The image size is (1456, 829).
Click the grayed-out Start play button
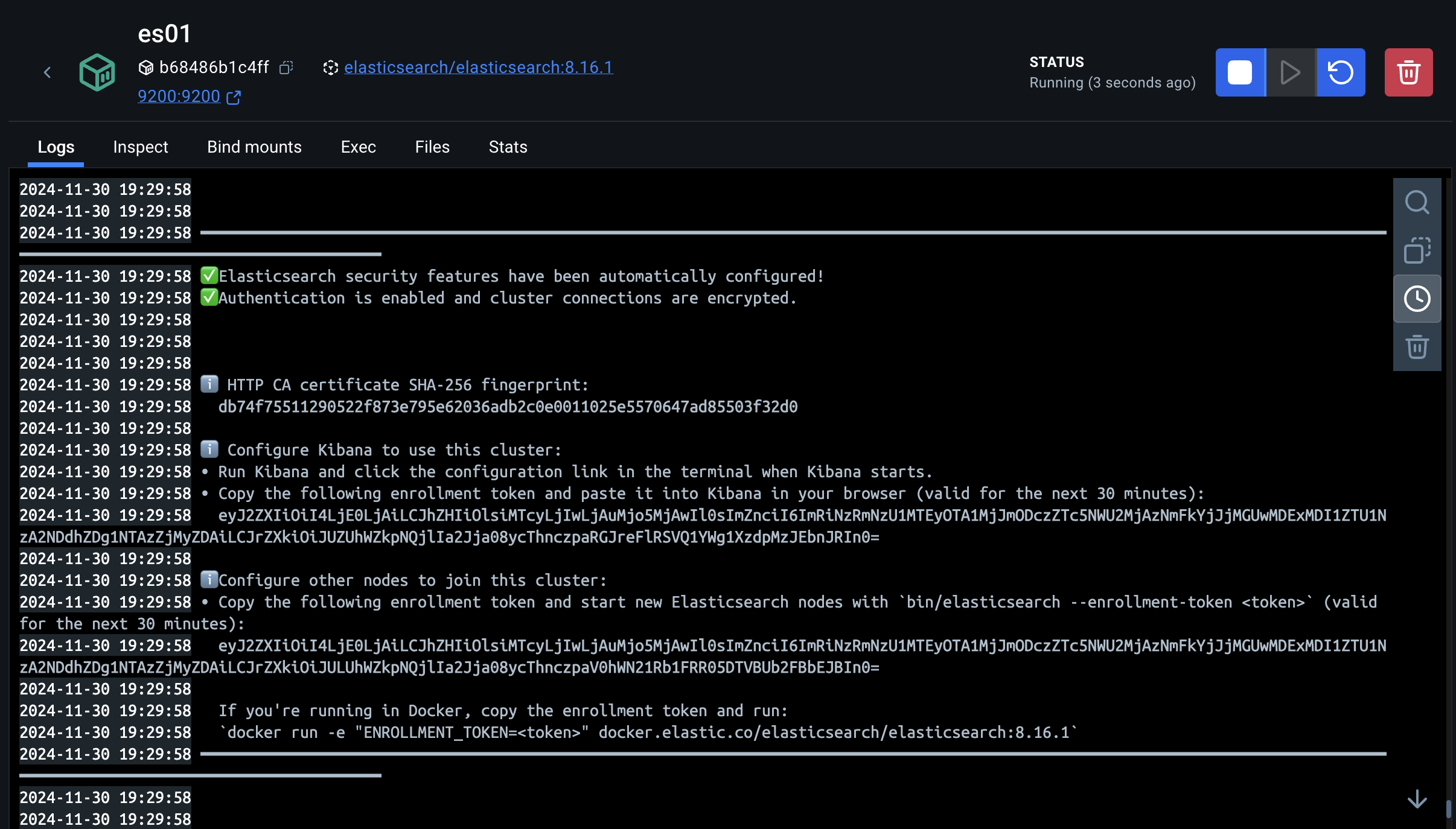(x=1291, y=72)
